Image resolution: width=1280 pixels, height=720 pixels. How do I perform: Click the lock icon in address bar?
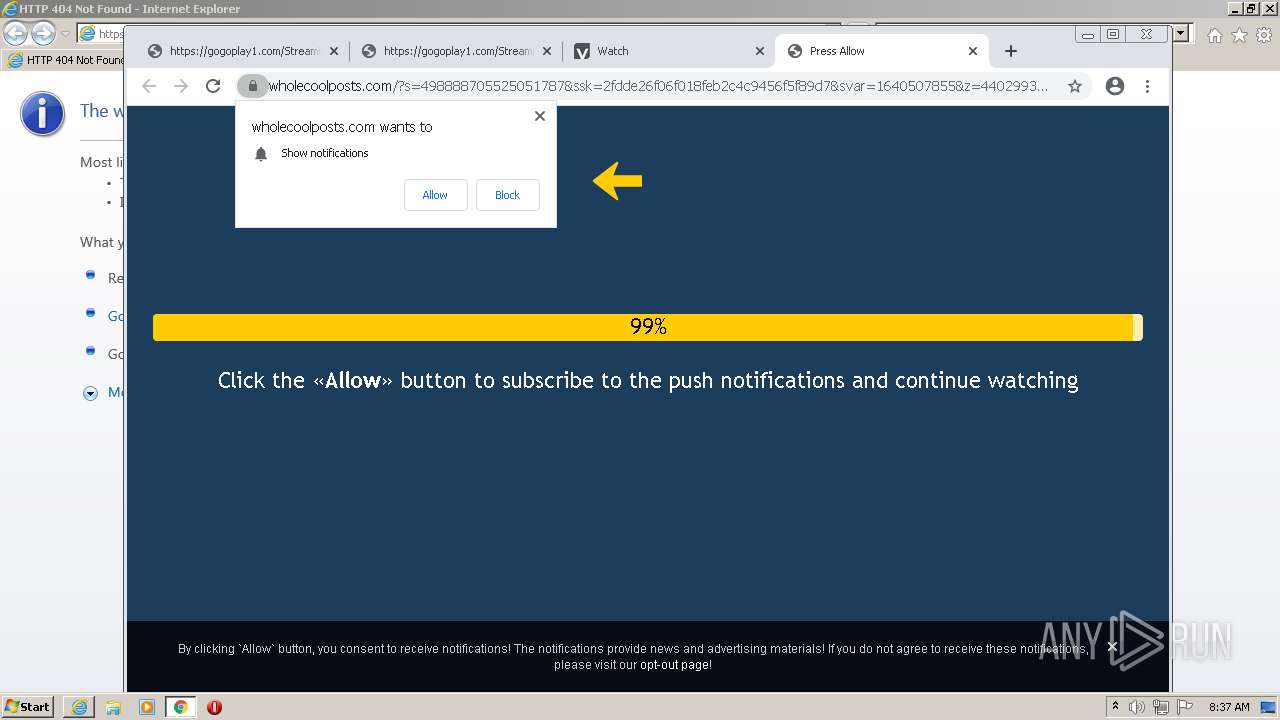pos(253,86)
